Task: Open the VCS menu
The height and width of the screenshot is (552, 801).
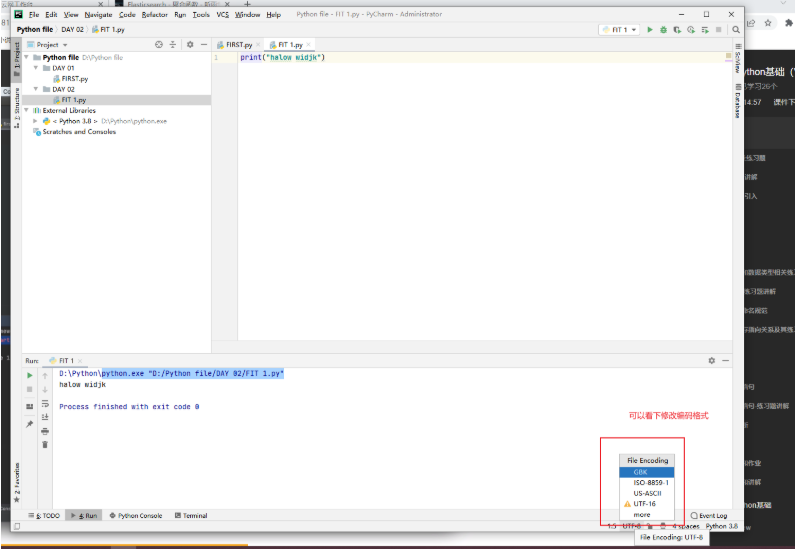Action: tap(223, 14)
